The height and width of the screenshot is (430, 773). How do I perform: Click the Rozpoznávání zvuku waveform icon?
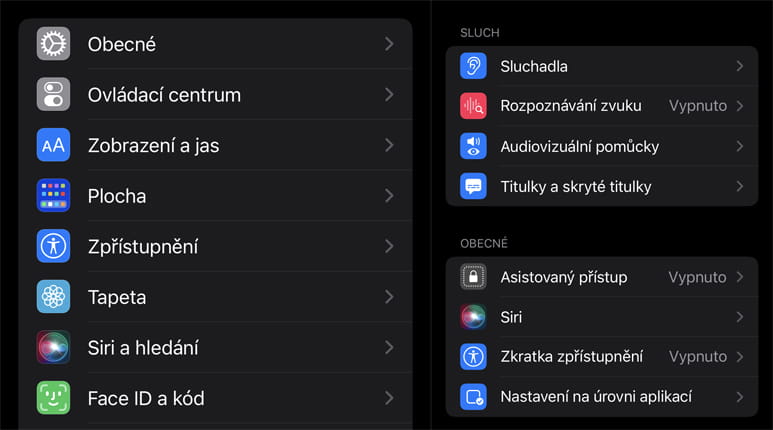(x=473, y=106)
